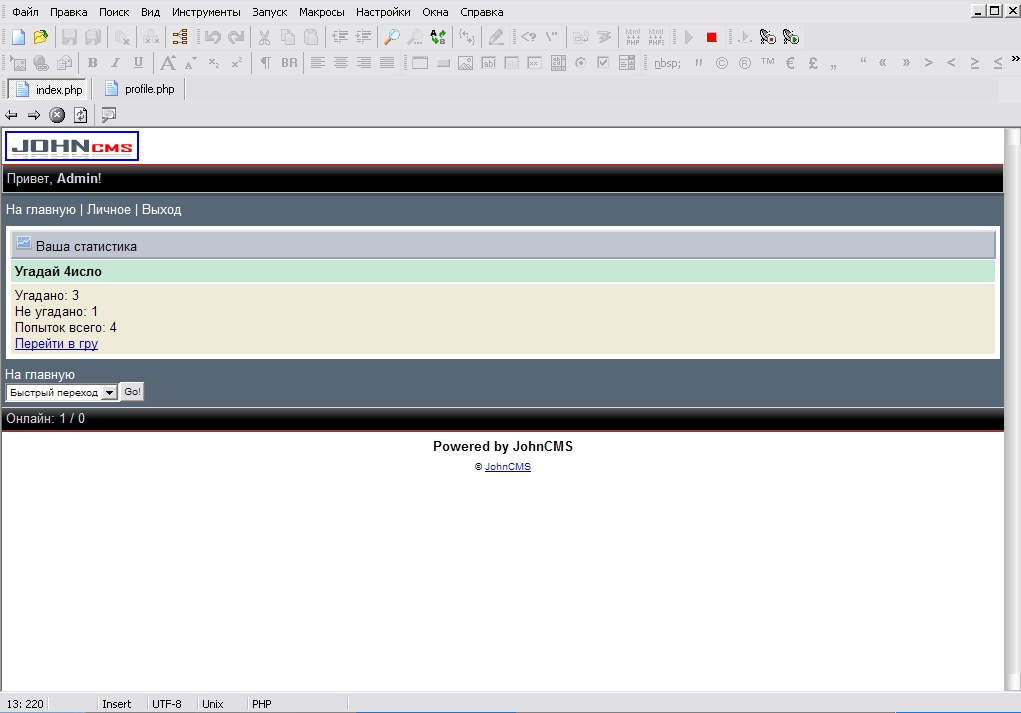Switch to the profile.php tab
The image size is (1021, 713).
(140, 89)
